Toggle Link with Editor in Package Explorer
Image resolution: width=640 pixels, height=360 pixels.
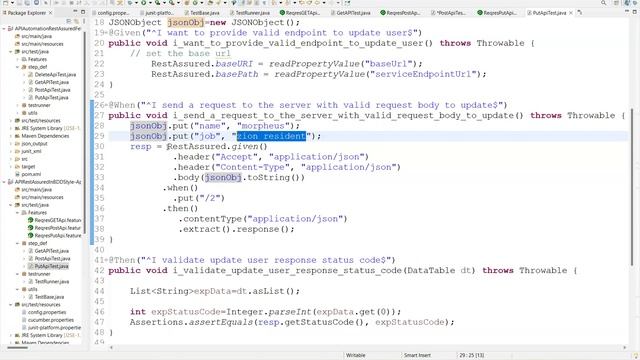(x=76, y=21)
